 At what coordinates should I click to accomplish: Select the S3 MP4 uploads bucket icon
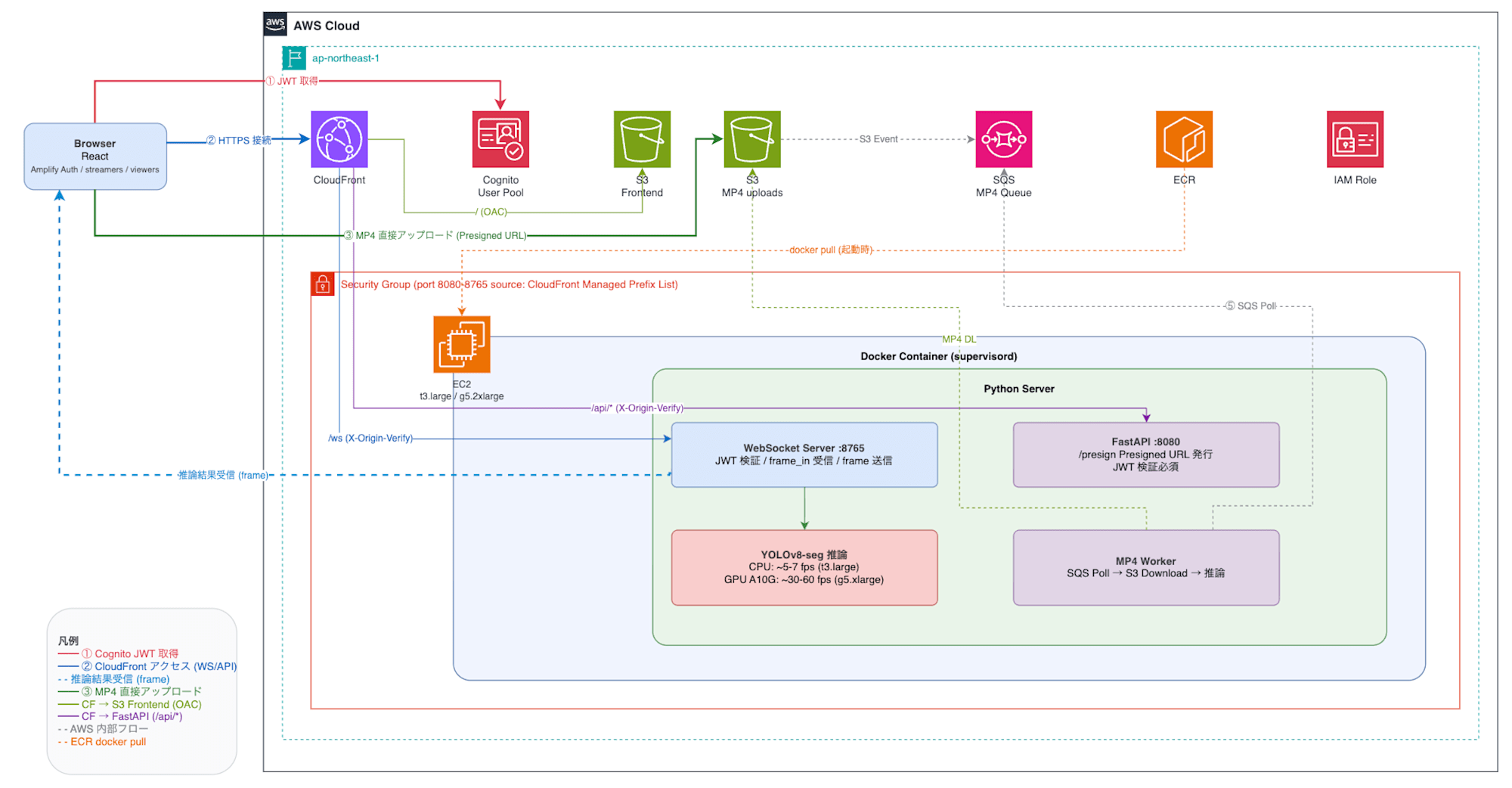[752, 139]
